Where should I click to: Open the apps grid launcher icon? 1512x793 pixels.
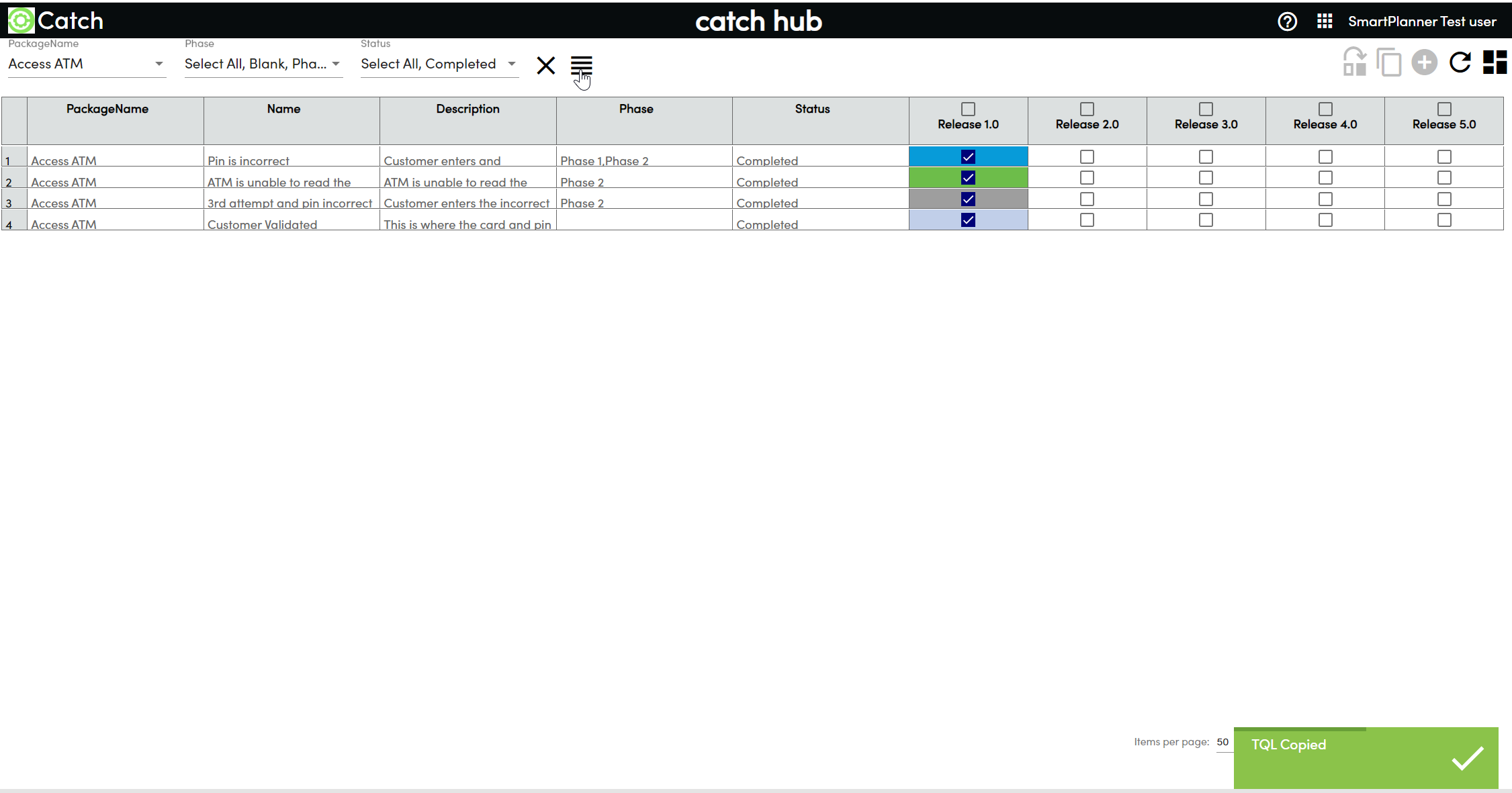click(x=1324, y=21)
